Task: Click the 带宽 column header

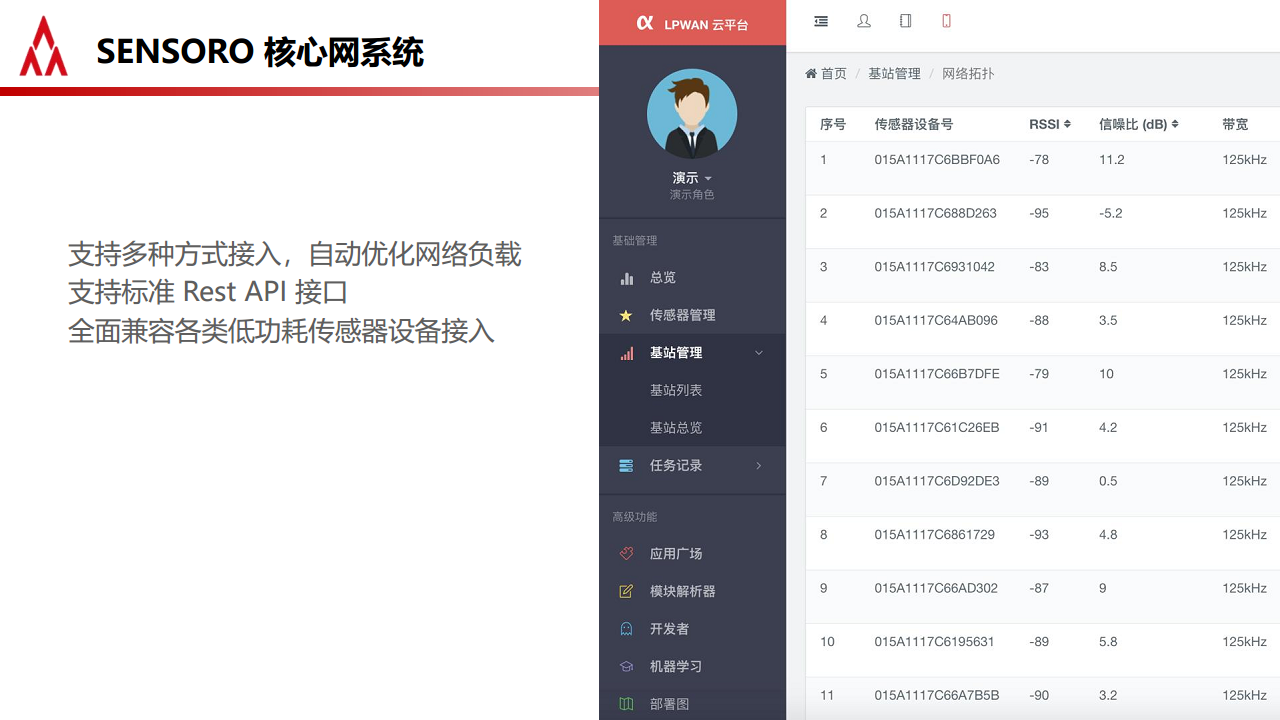Action: pos(1235,125)
